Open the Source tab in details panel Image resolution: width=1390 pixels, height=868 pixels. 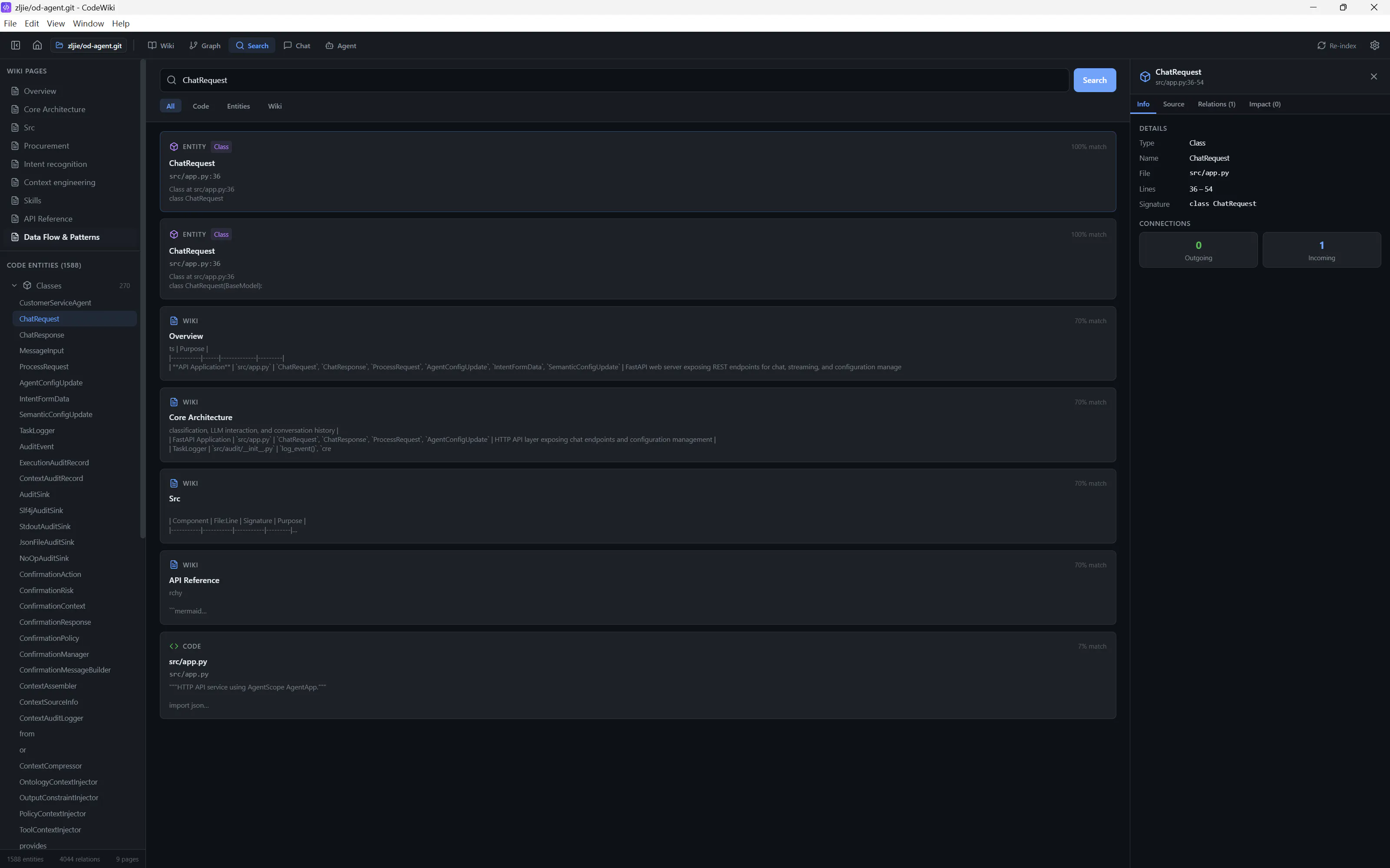1173,104
